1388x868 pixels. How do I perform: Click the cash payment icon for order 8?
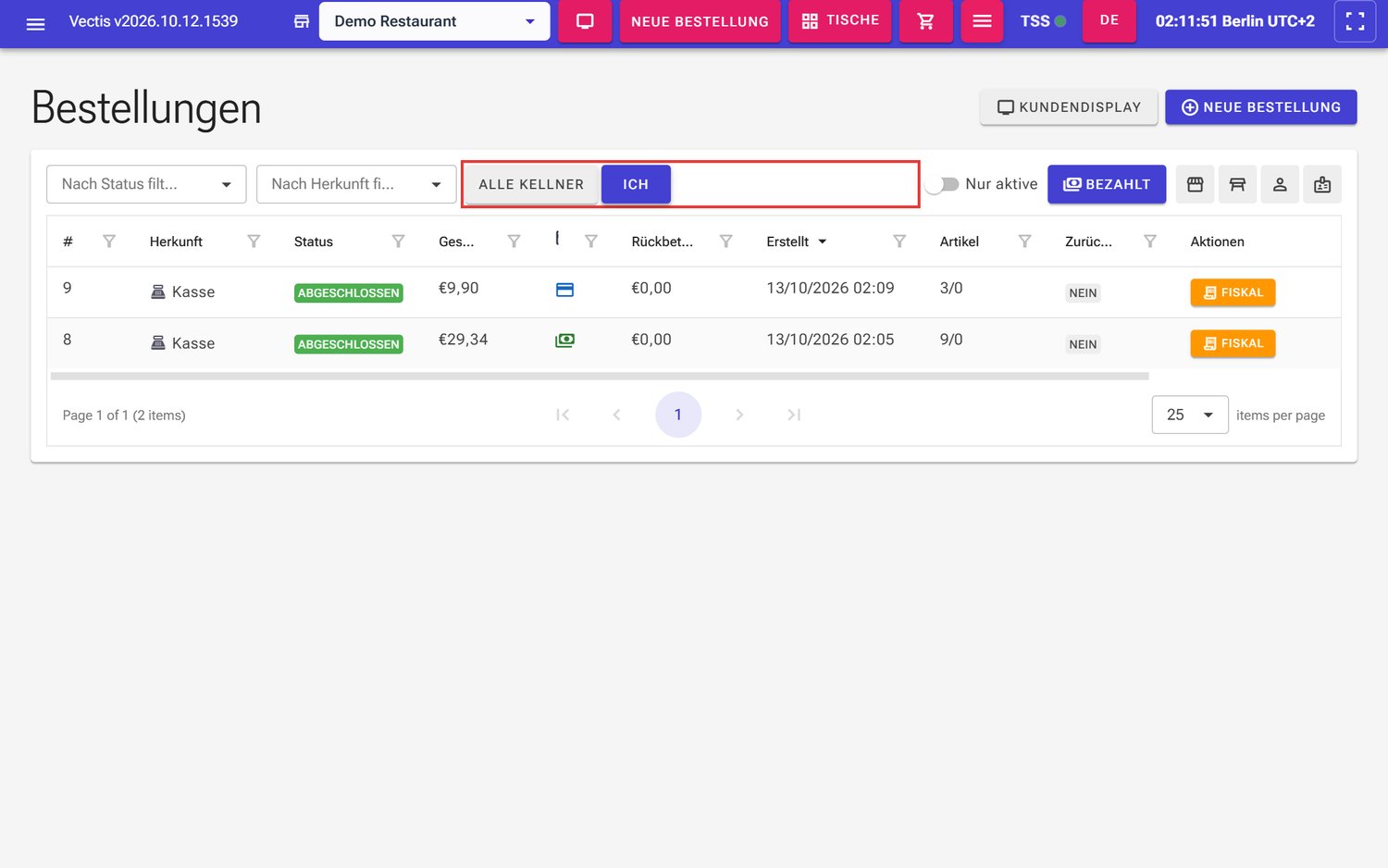tap(564, 341)
